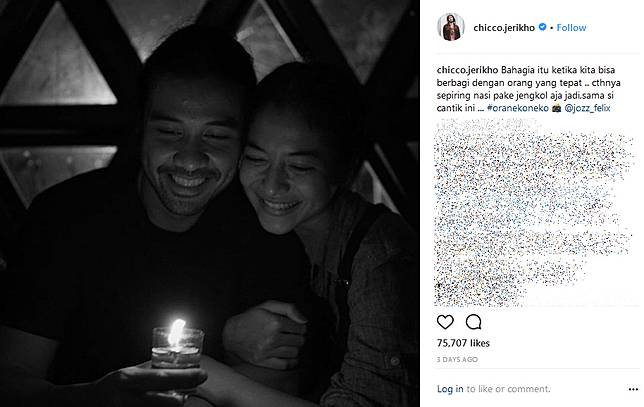Image resolution: width=644 pixels, height=407 pixels.
Task: Open chicco.jerikho's round profile avatar
Action: click(x=451, y=27)
